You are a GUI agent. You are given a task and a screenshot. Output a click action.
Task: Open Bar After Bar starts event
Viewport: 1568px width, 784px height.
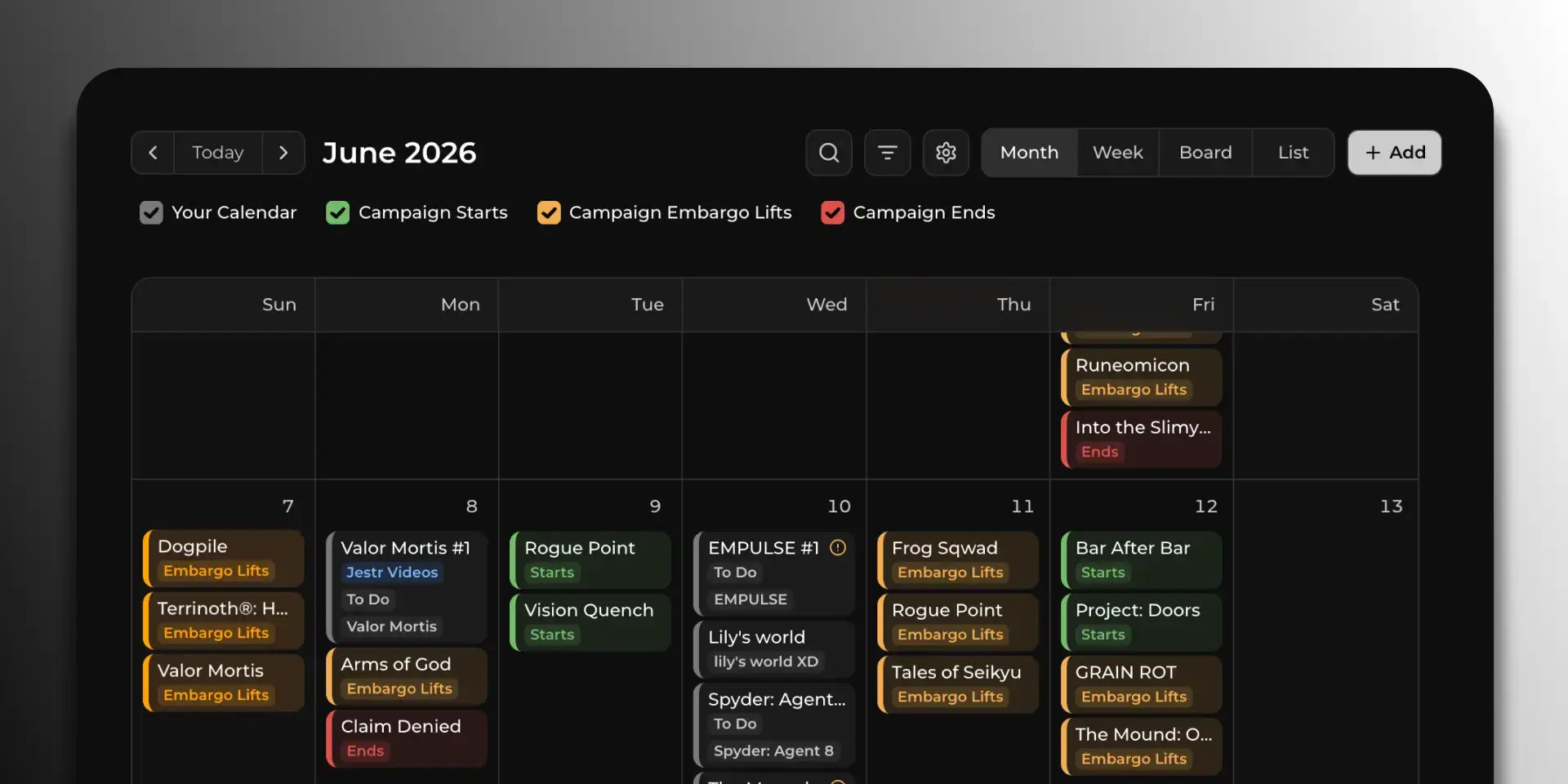click(x=1141, y=560)
